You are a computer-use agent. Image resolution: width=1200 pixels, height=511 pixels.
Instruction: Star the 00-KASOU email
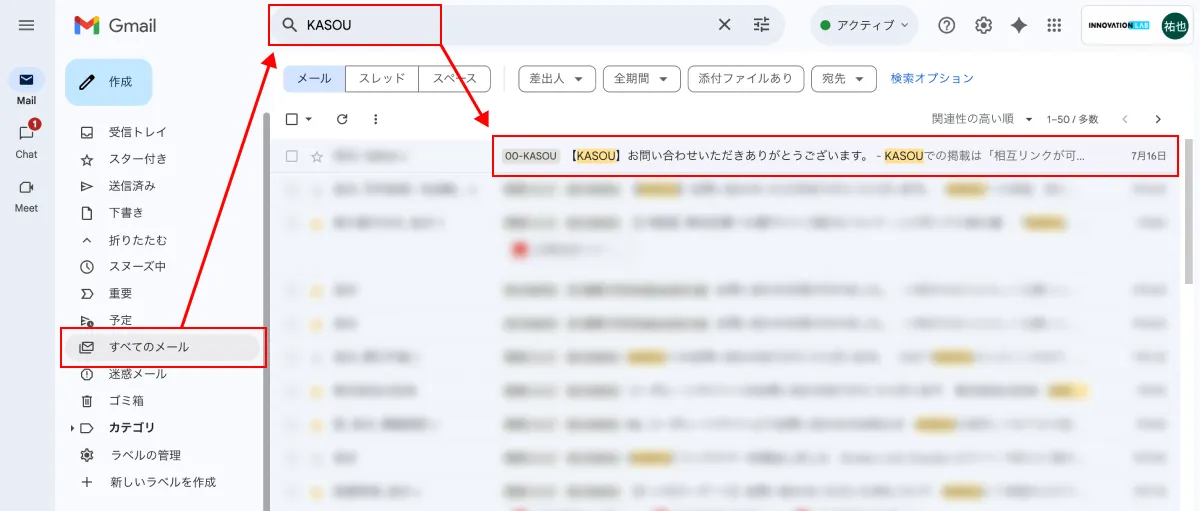317,156
